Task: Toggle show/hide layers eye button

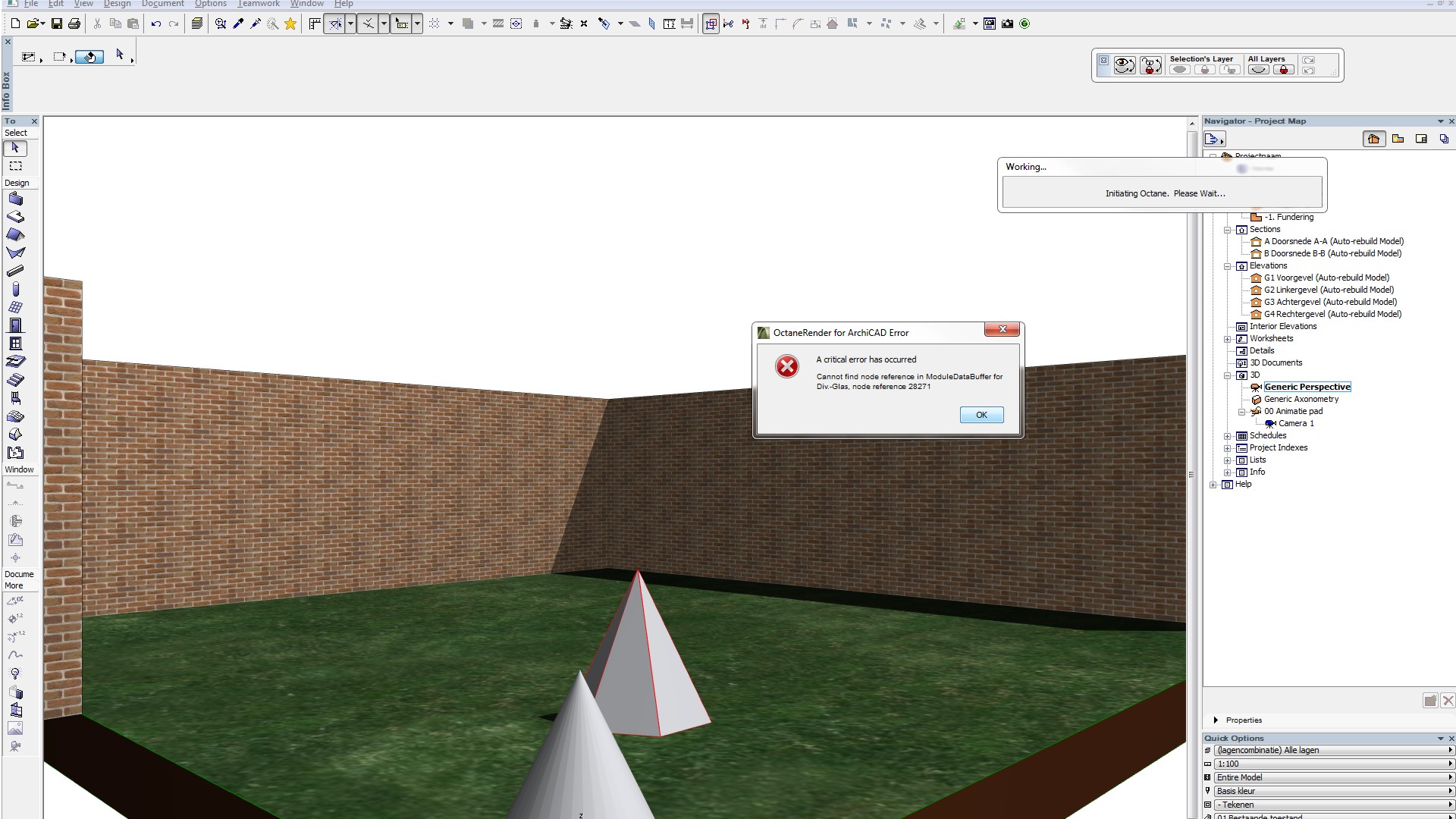Action: tap(1125, 66)
